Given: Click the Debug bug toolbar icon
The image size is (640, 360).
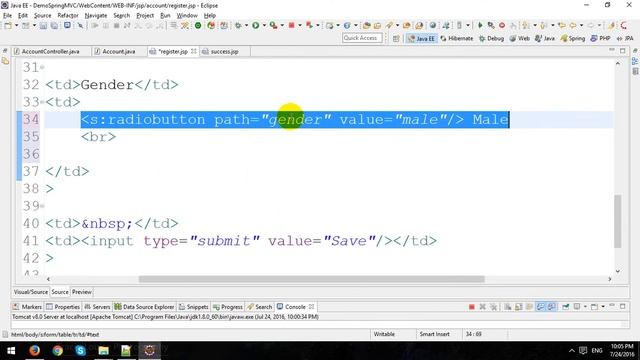Looking at the screenshot, I should 238,25.
